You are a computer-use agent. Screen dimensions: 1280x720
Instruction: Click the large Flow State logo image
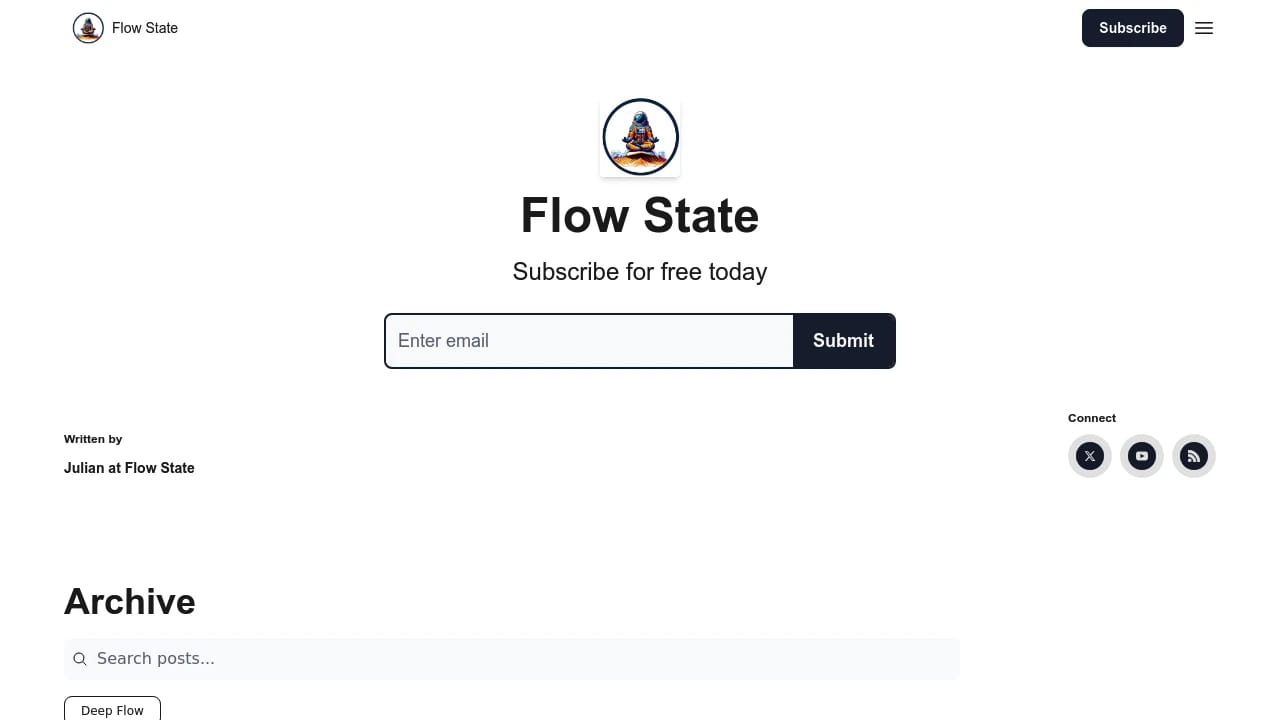point(640,136)
